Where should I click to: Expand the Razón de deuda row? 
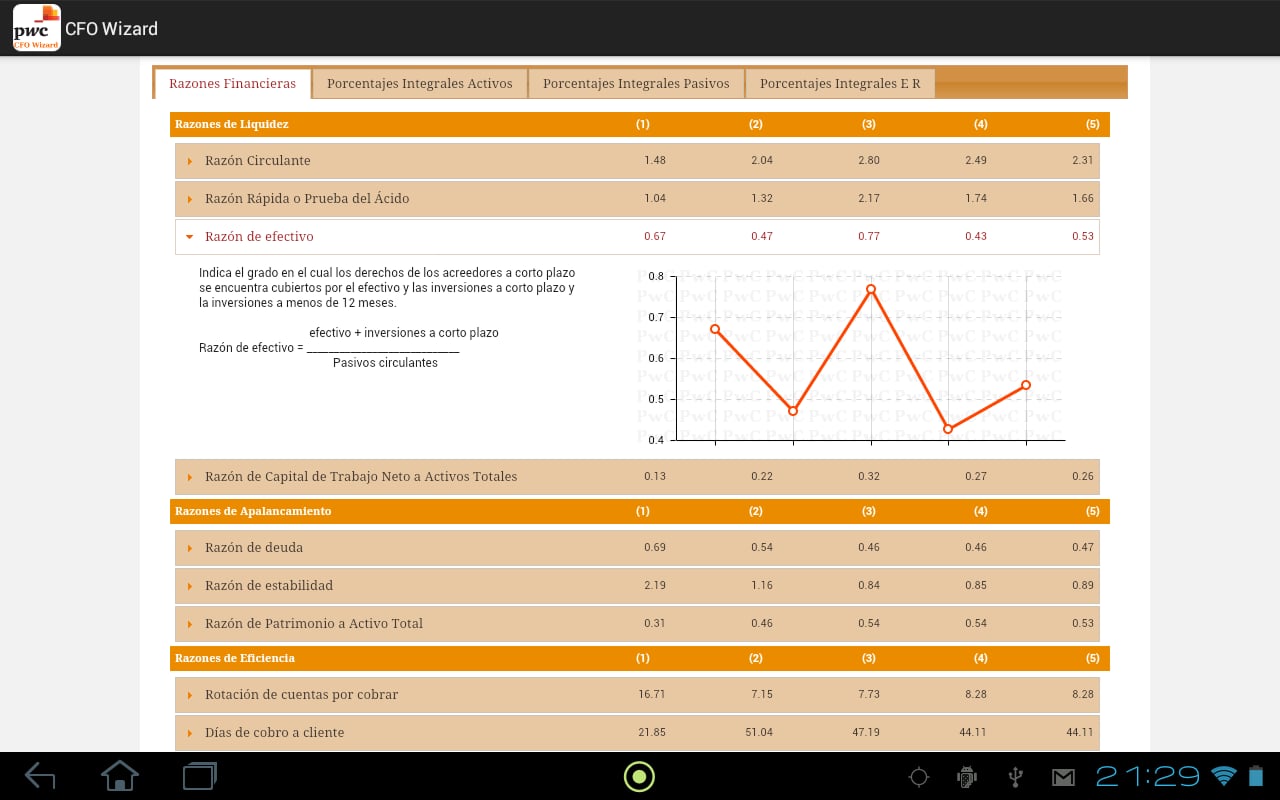click(x=637, y=547)
